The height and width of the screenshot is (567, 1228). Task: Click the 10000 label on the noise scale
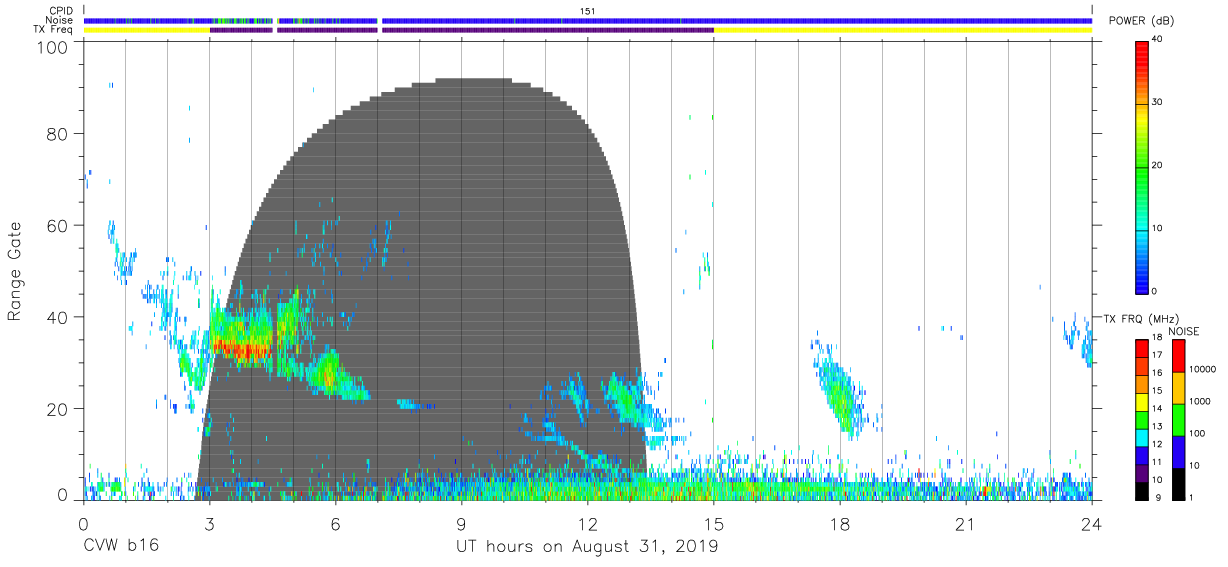pos(1203,369)
